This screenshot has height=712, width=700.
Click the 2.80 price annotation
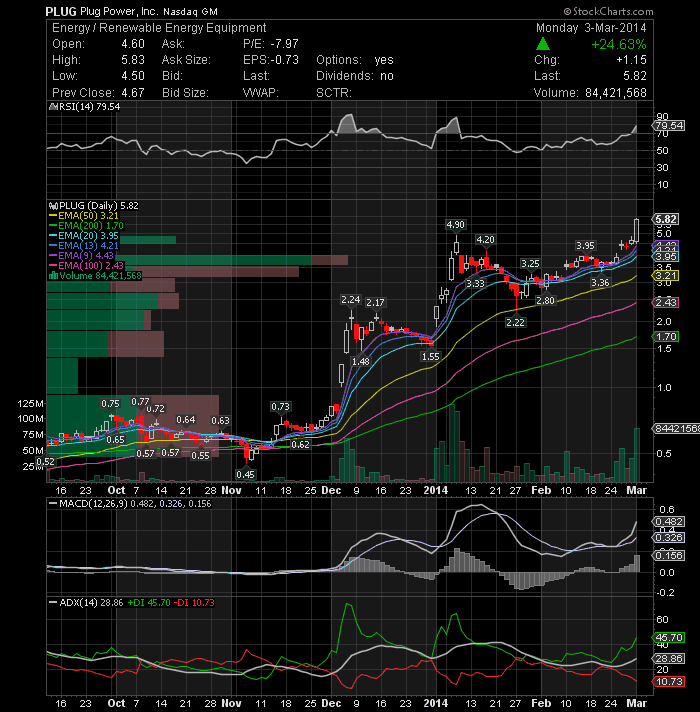point(545,301)
